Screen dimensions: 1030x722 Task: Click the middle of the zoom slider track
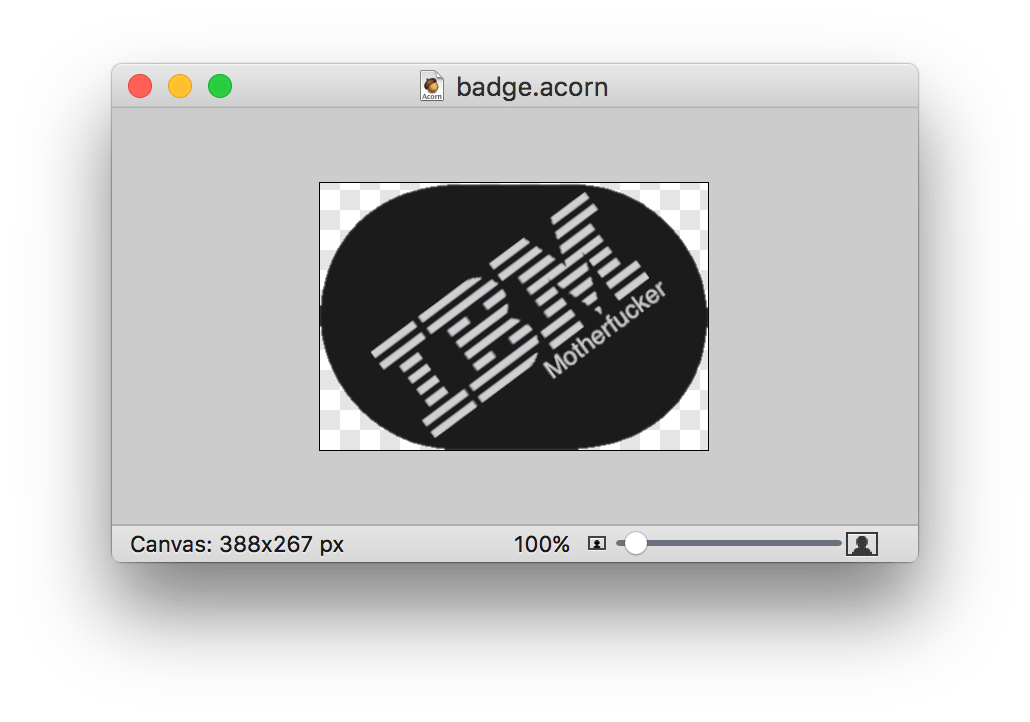[x=730, y=543]
